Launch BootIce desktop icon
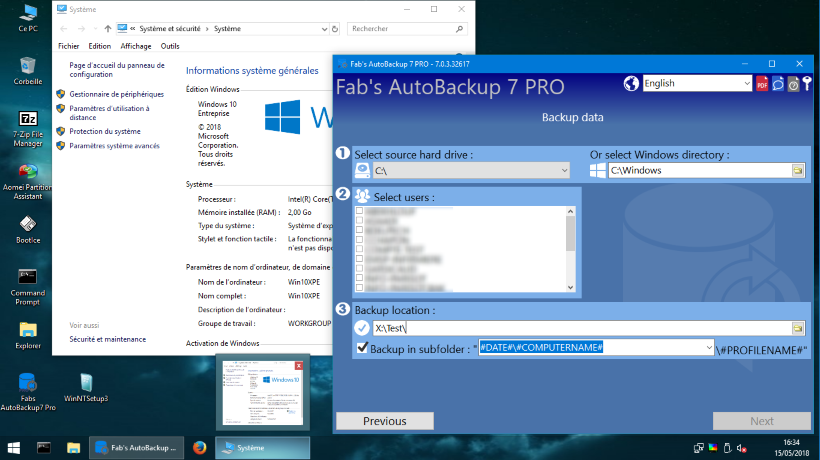The height and width of the screenshot is (460, 820). point(28,229)
